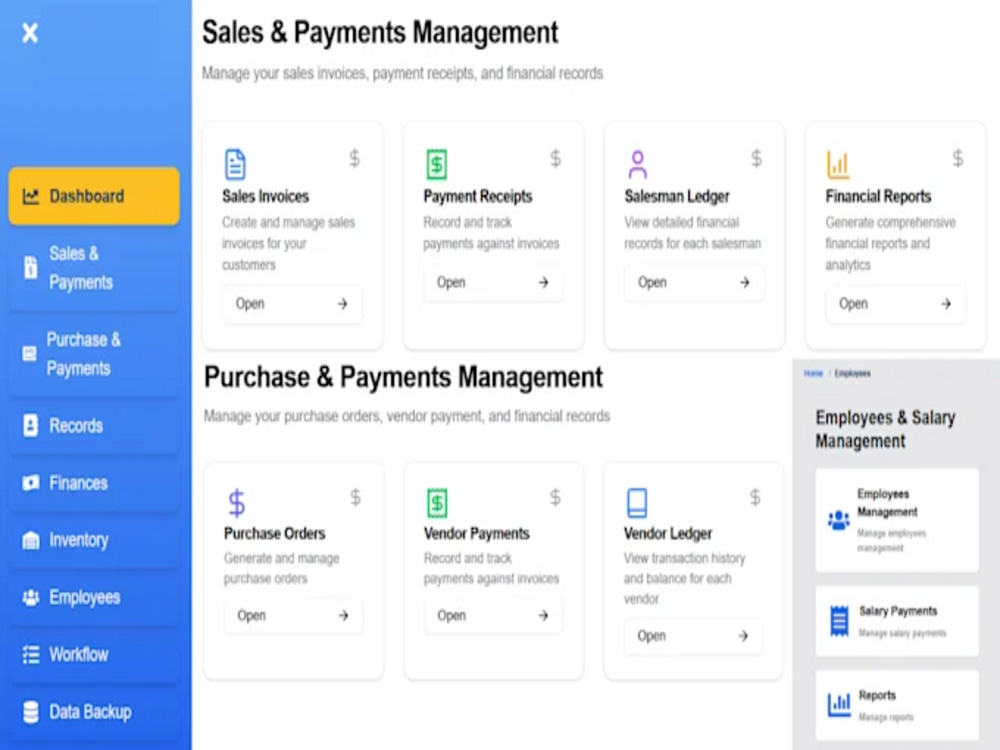This screenshot has width=1000, height=750.
Task: Close the sidebar with the X icon
Action: point(30,32)
